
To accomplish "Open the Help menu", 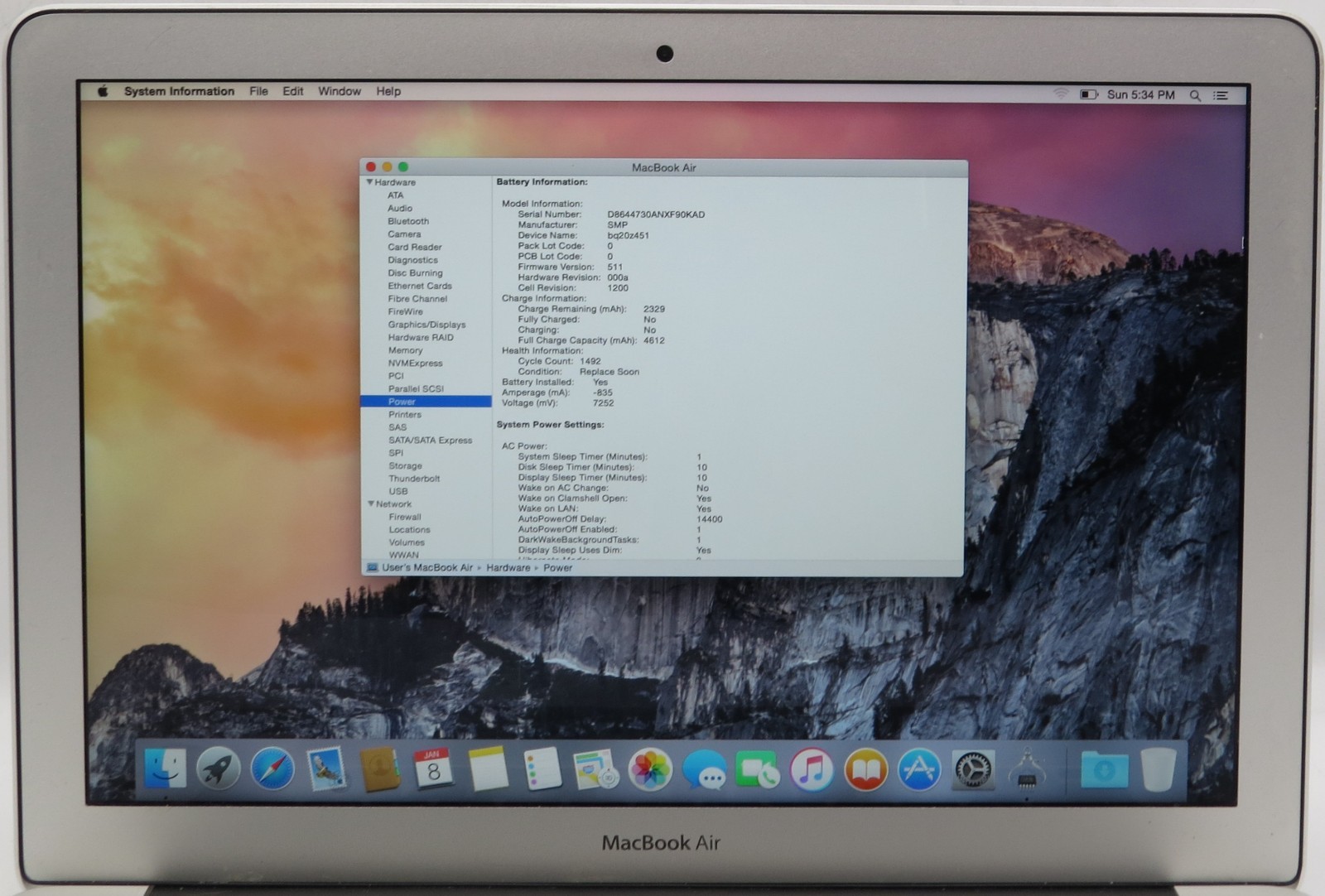I will [388, 91].
